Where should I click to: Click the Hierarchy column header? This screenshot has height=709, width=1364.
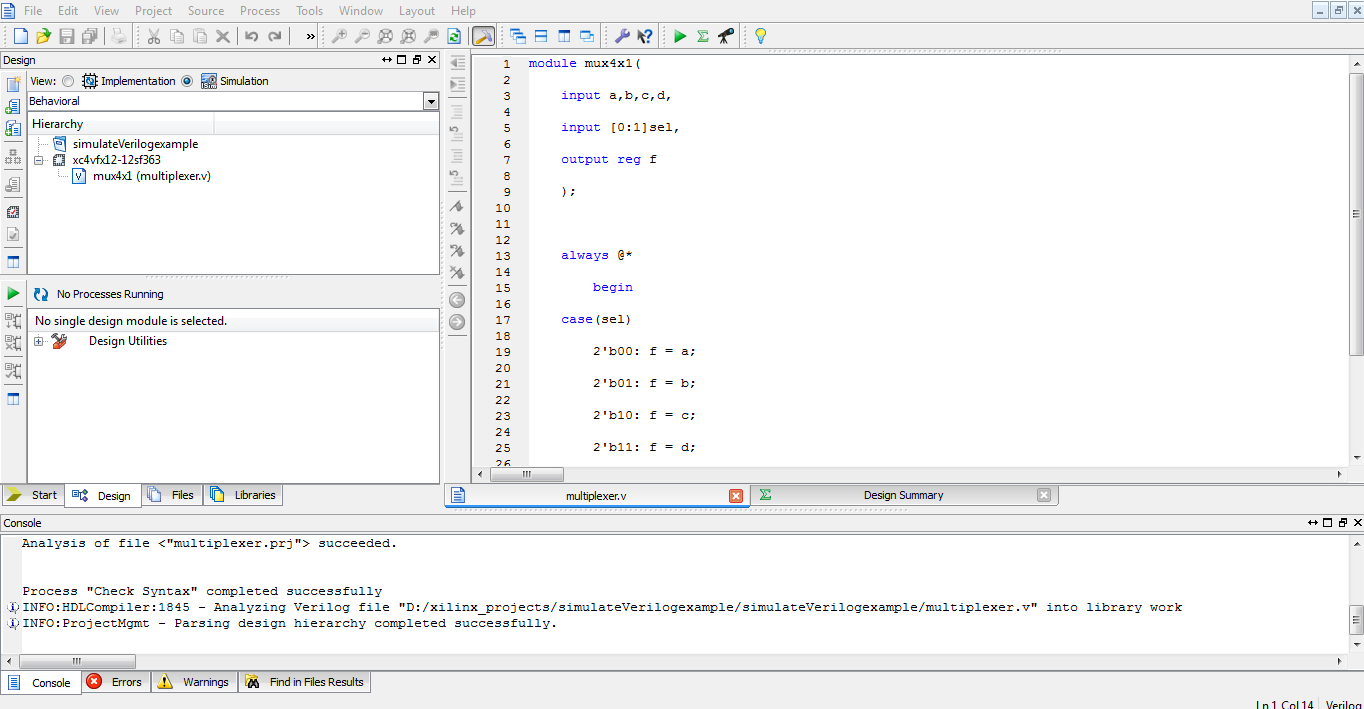coord(121,124)
